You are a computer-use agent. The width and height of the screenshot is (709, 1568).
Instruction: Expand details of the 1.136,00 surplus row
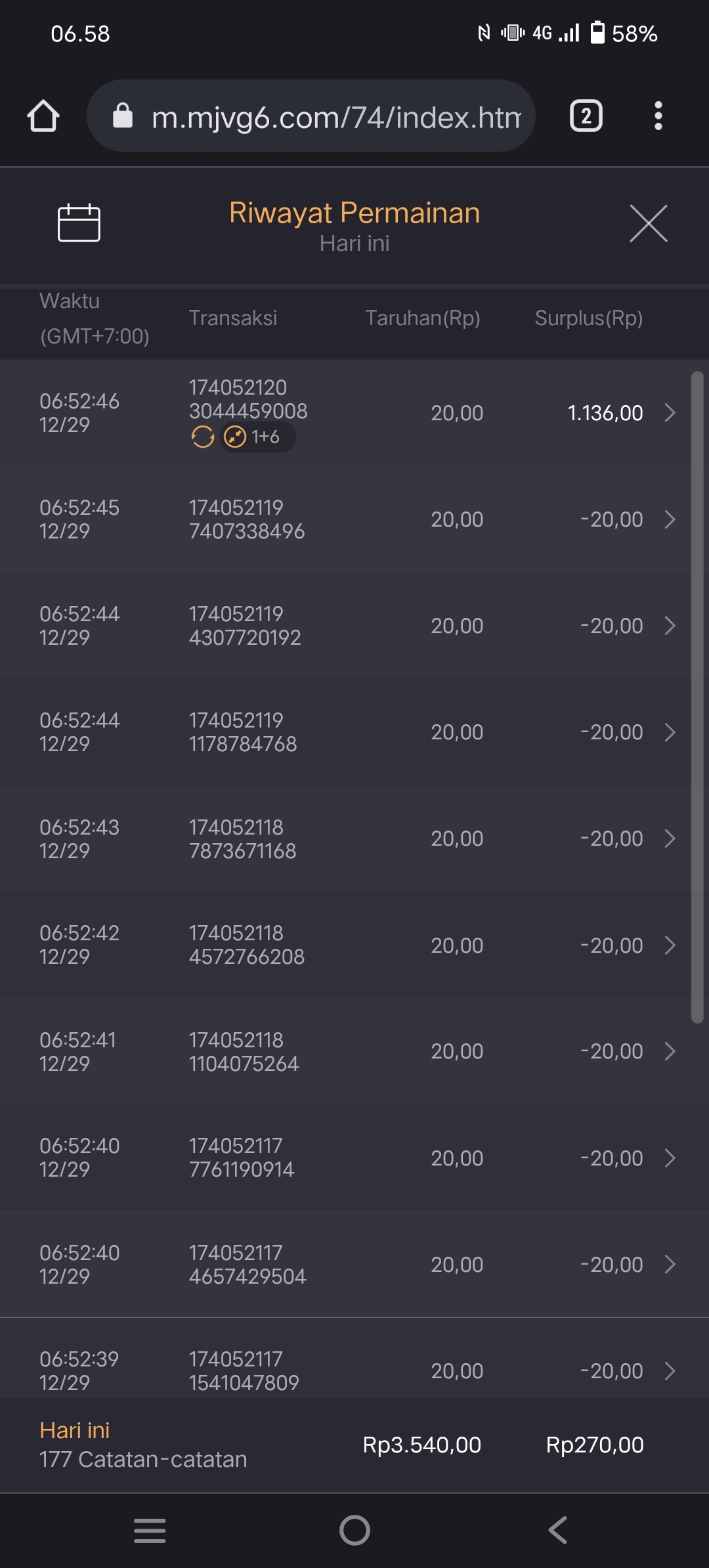(x=670, y=413)
